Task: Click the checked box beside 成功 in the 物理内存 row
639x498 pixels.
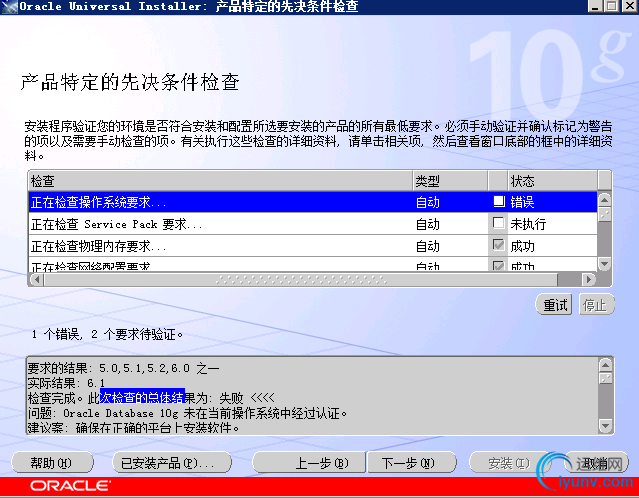Action: pyautogui.click(x=498, y=245)
